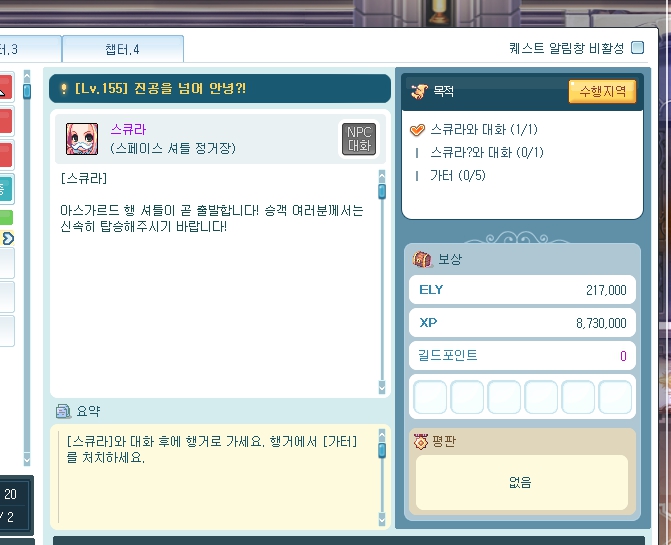The width and height of the screenshot is (671, 545).
Task: Click the quest list scrollbar down arrow
Action: (27, 459)
